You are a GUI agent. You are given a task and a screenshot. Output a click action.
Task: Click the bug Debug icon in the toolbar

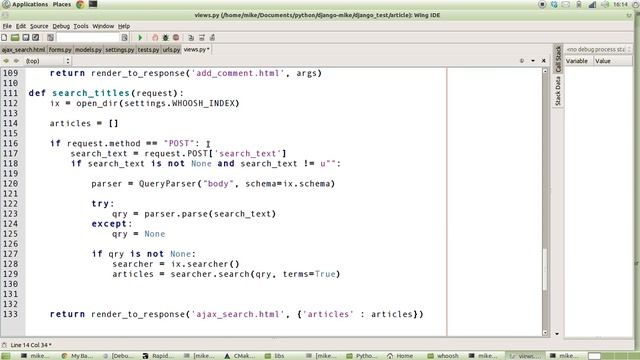165,38
